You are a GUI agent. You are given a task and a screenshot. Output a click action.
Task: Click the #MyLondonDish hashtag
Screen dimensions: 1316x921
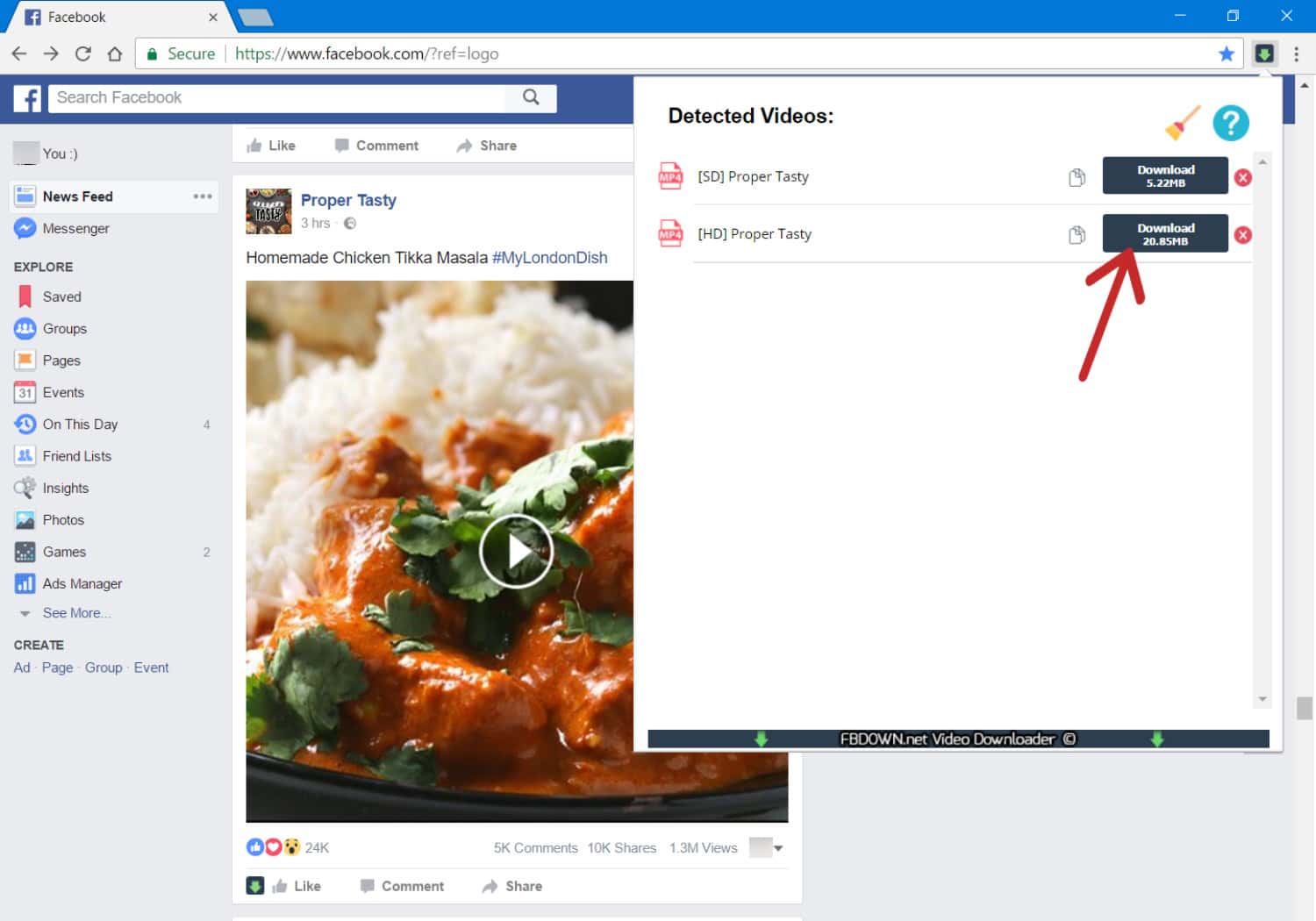tap(549, 258)
